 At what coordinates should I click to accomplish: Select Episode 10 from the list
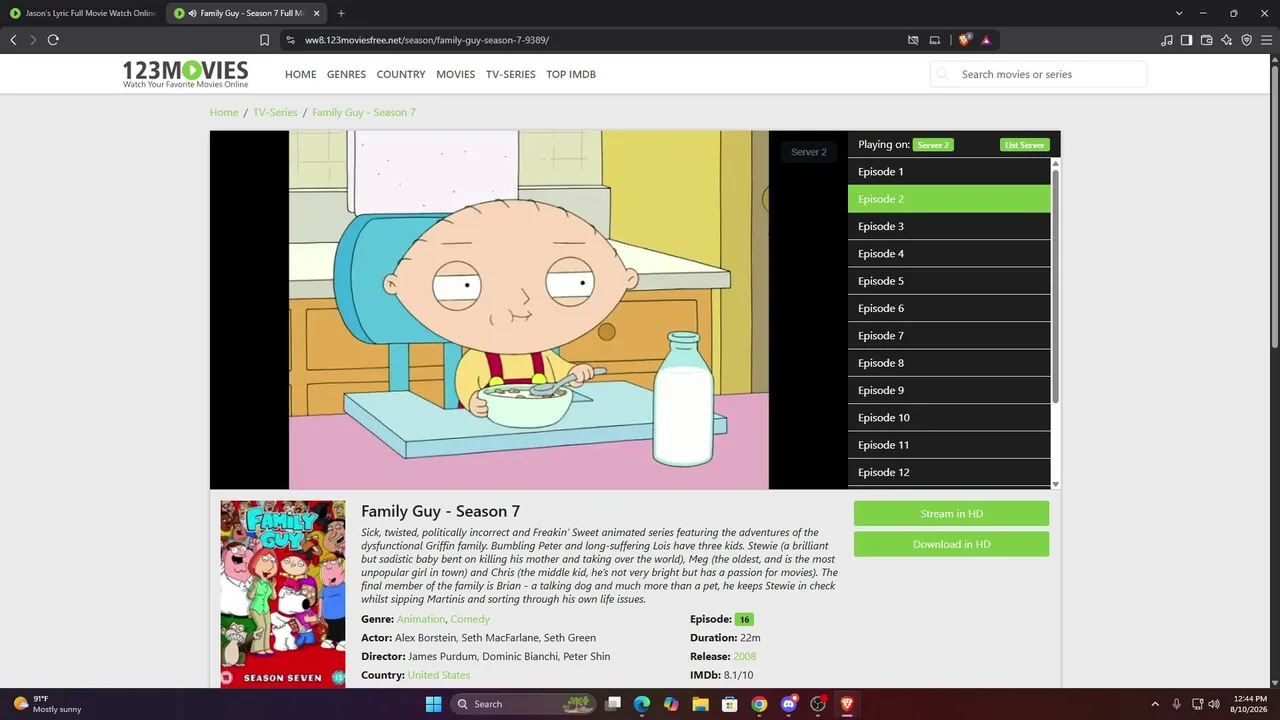pos(949,418)
